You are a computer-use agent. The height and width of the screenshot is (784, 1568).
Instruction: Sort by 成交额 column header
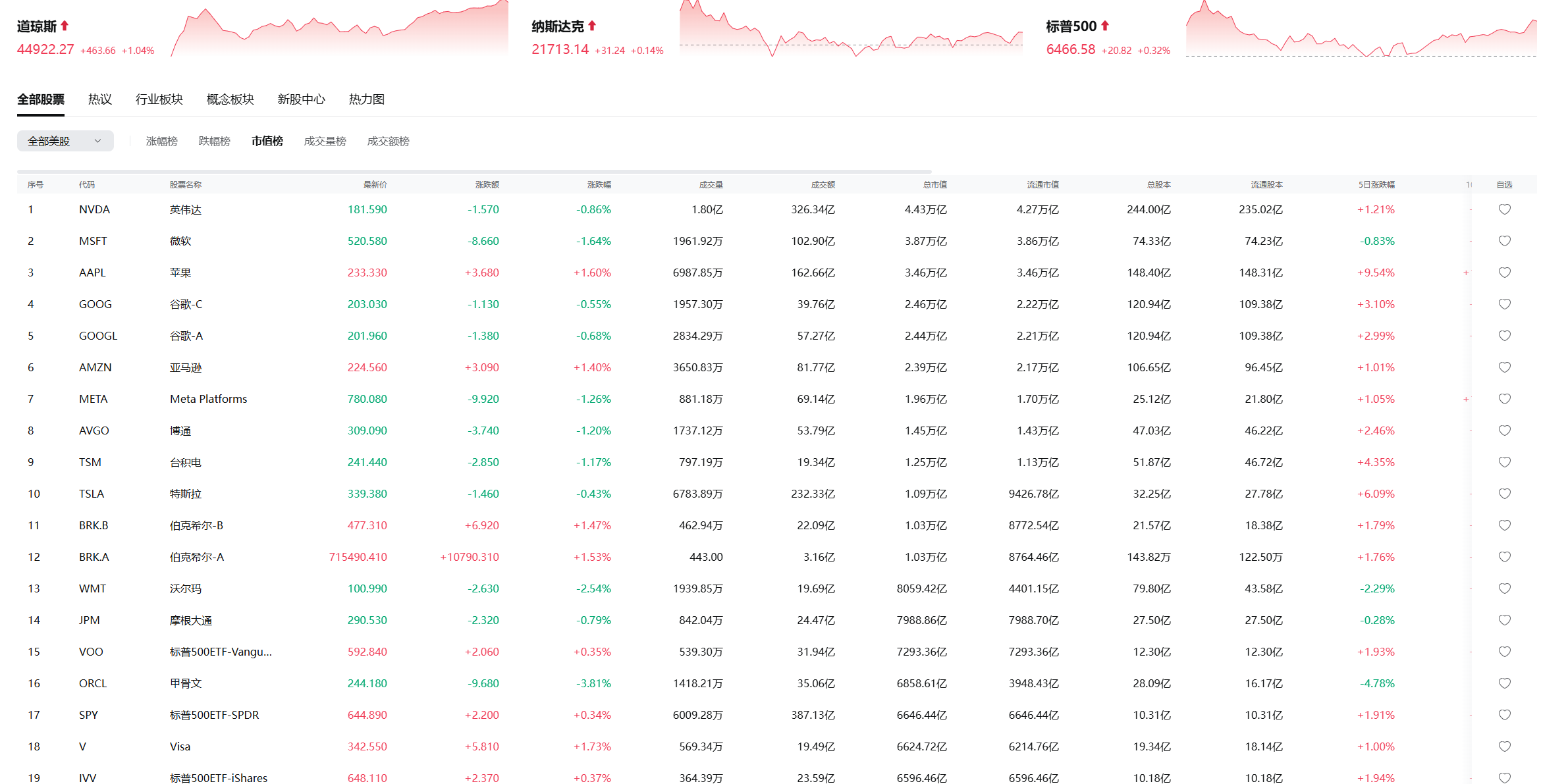pos(823,185)
